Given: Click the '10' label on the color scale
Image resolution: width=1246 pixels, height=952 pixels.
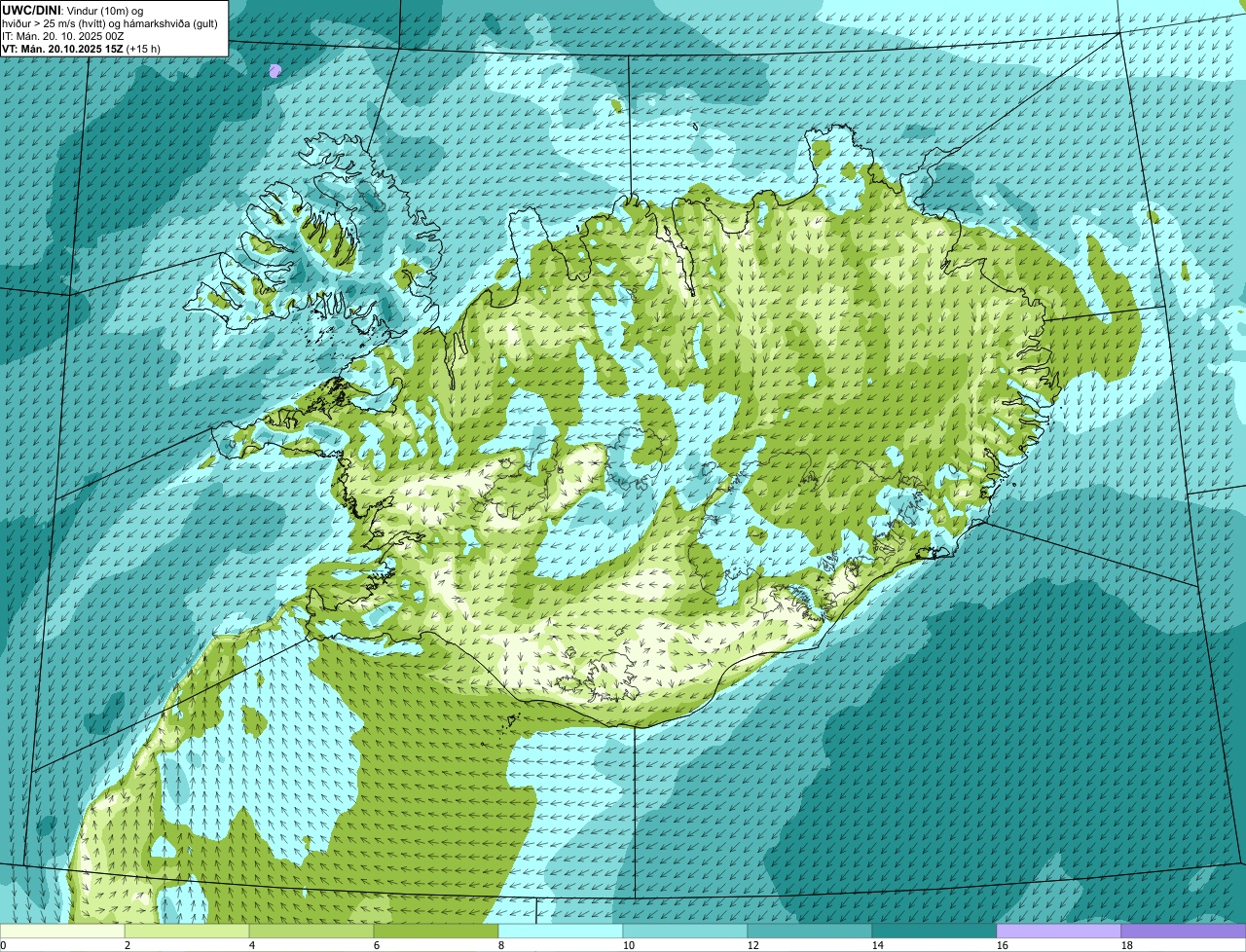Looking at the screenshot, I should click(629, 945).
